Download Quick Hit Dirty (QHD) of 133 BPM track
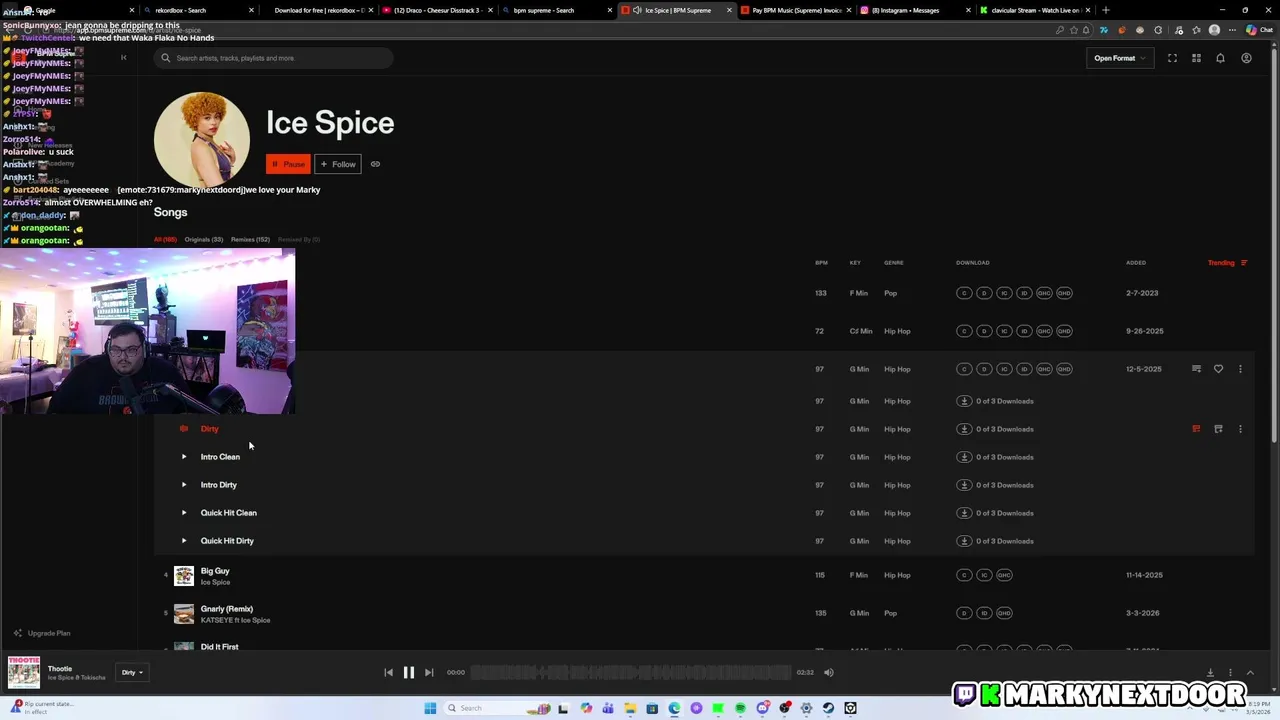Image resolution: width=1280 pixels, height=720 pixels. click(1064, 293)
